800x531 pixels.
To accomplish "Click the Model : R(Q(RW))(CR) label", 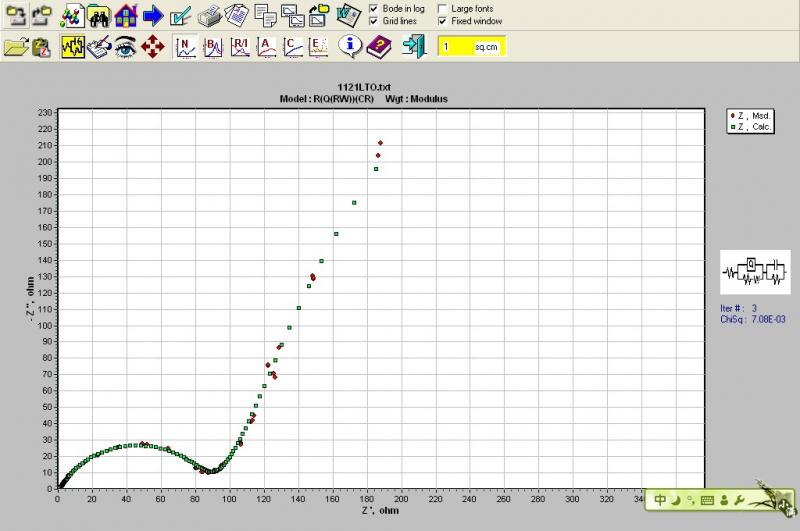I will pos(327,99).
